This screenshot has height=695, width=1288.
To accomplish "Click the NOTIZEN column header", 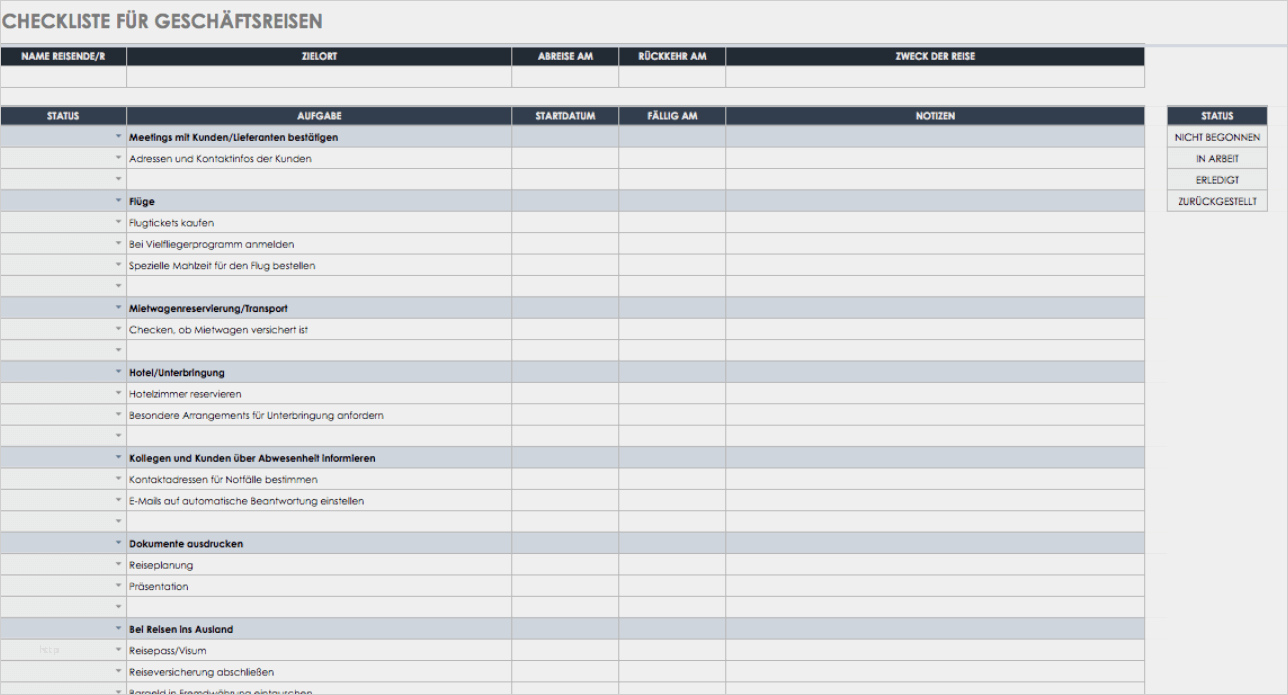I will (935, 116).
